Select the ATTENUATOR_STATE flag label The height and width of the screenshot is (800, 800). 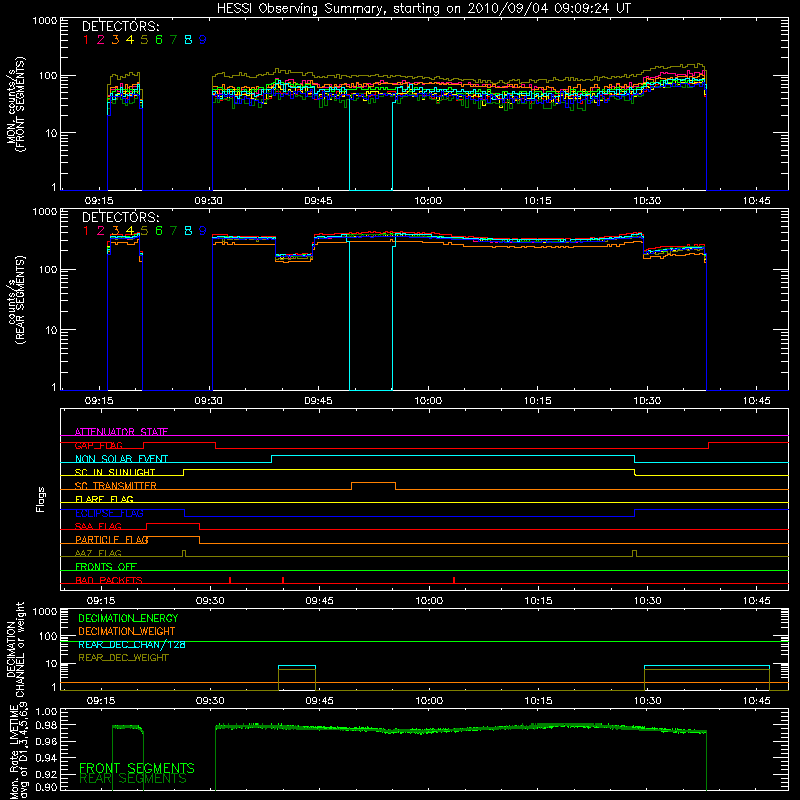pyautogui.click(x=121, y=432)
